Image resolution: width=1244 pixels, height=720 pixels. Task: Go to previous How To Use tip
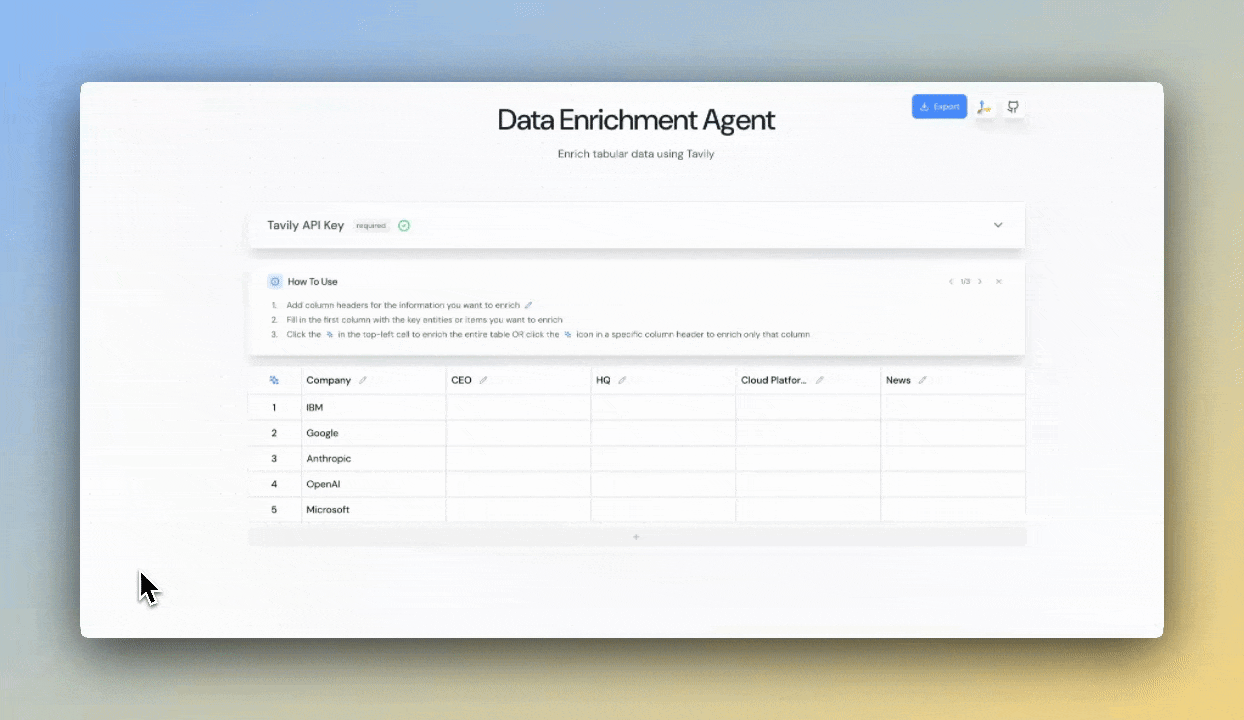pyautogui.click(x=951, y=282)
